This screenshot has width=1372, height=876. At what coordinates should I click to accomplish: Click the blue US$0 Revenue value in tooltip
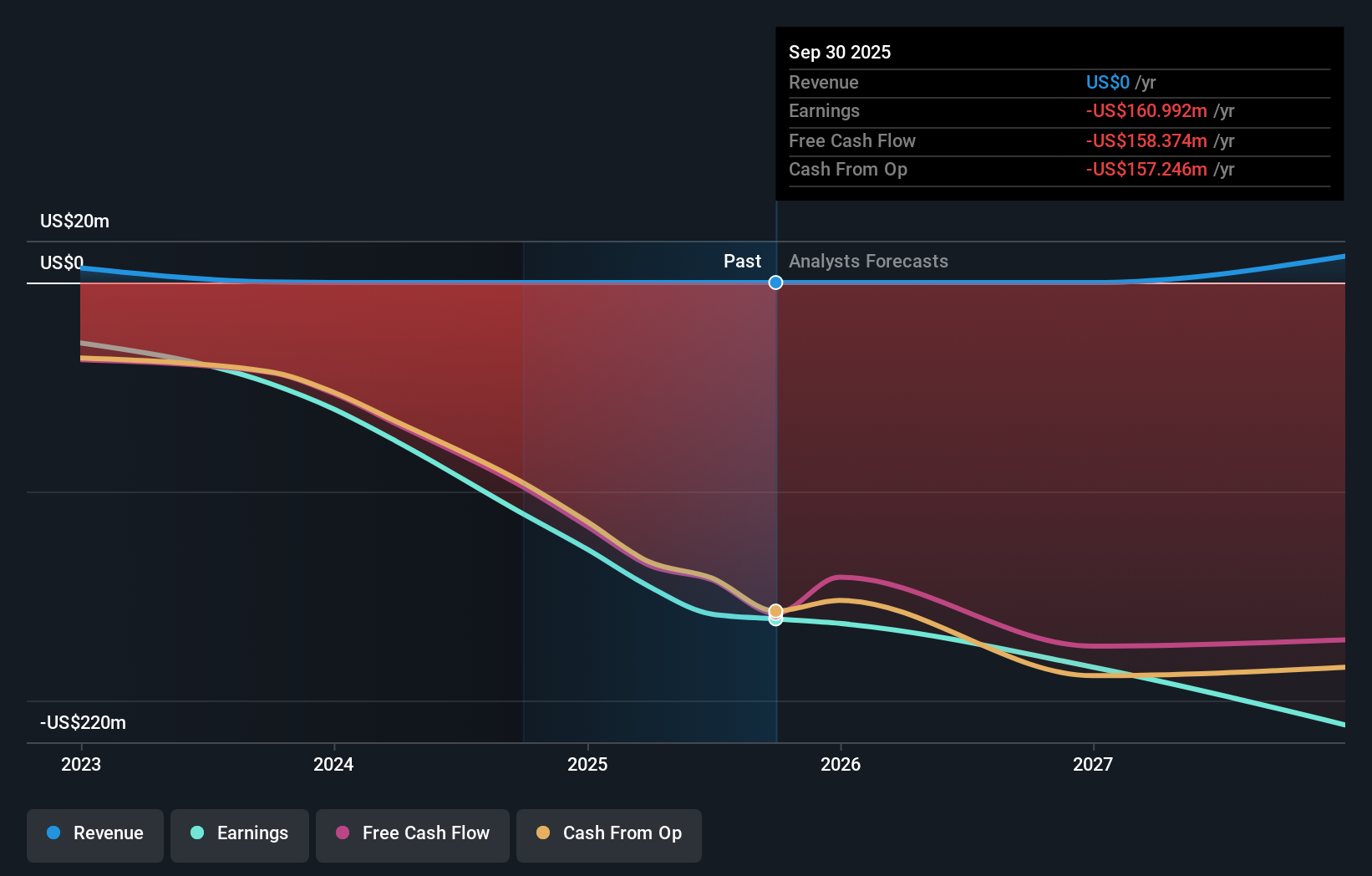tap(1105, 82)
